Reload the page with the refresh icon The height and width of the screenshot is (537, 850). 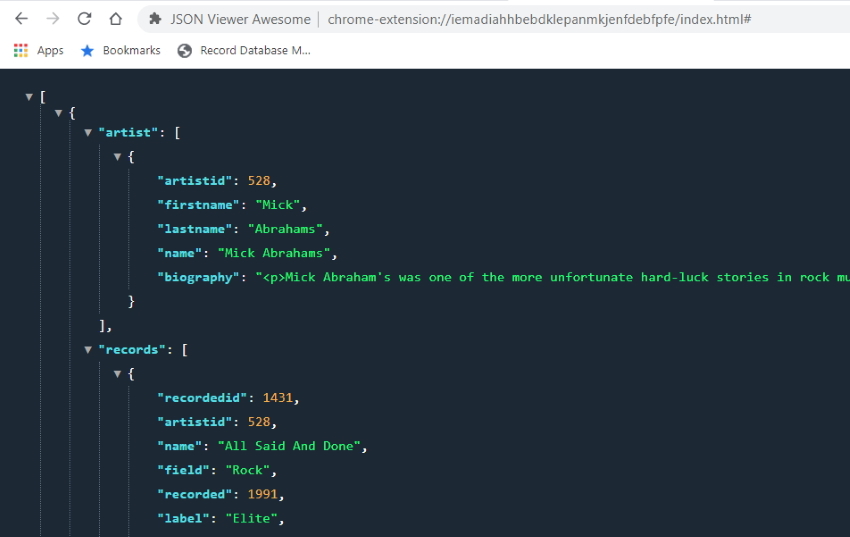click(84, 19)
